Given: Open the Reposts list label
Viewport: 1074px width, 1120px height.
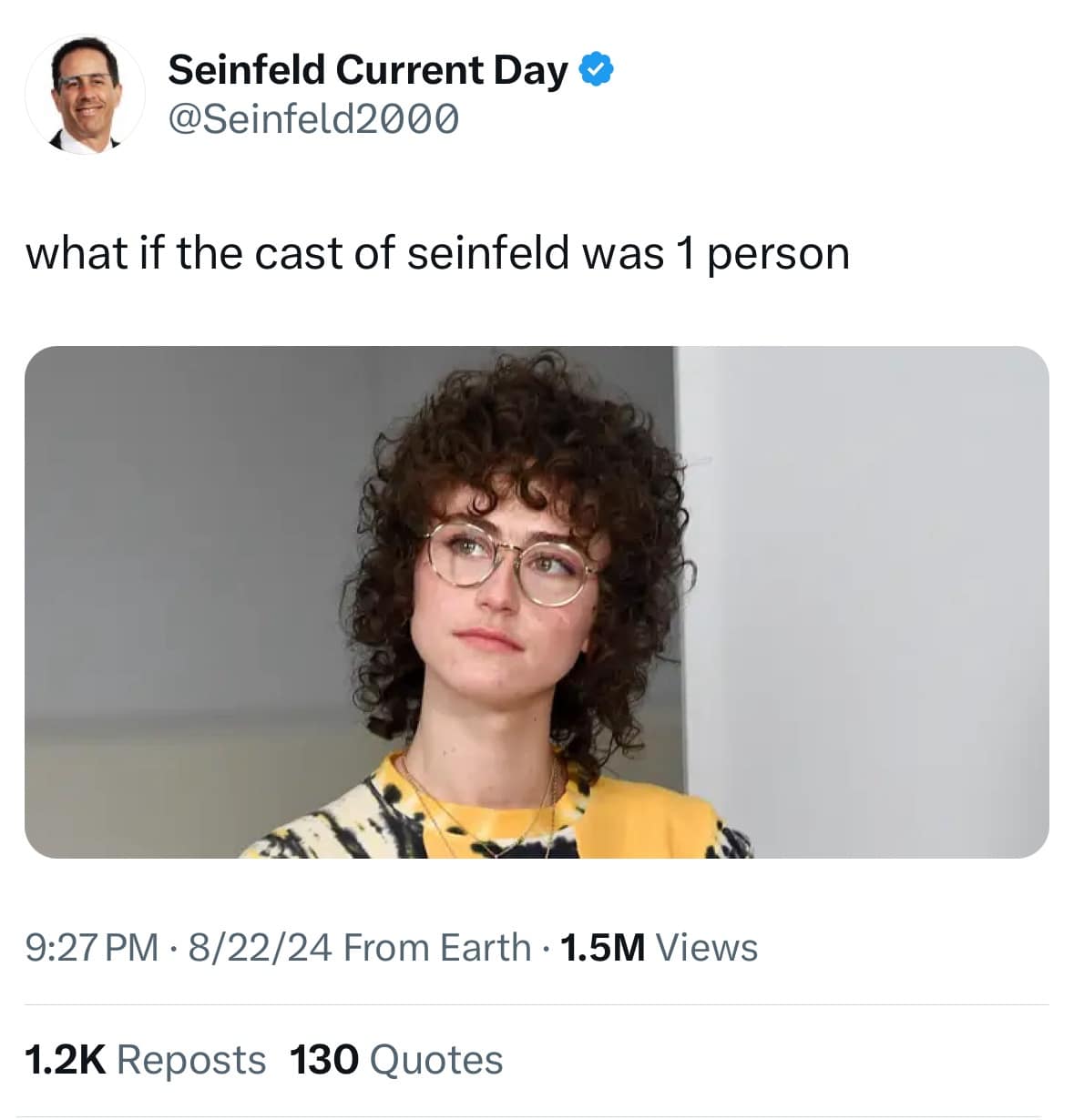Looking at the screenshot, I should click(191, 1059).
